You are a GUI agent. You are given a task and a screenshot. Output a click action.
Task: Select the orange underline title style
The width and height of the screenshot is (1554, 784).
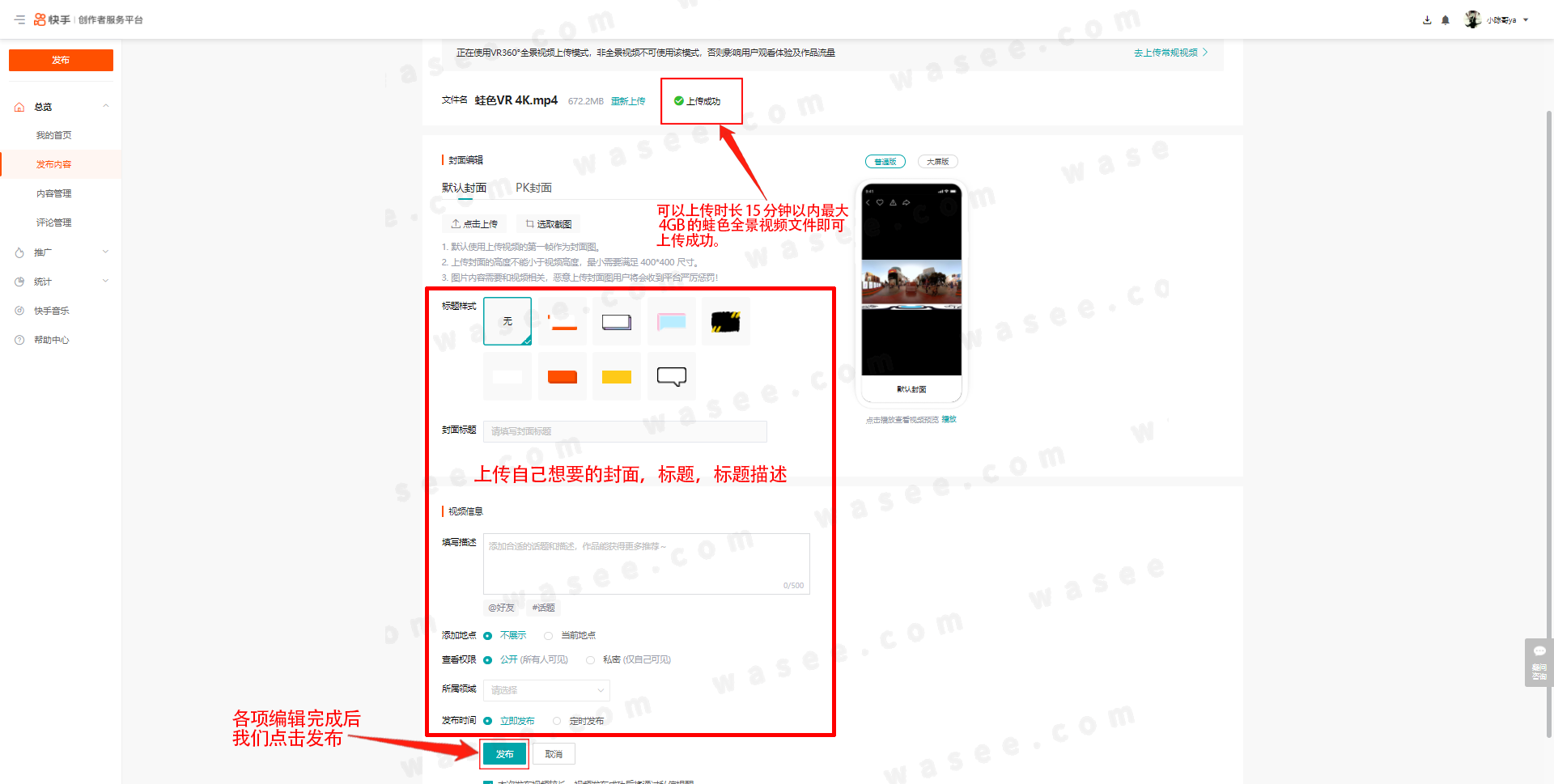pyautogui.click(x=563, y=321)
